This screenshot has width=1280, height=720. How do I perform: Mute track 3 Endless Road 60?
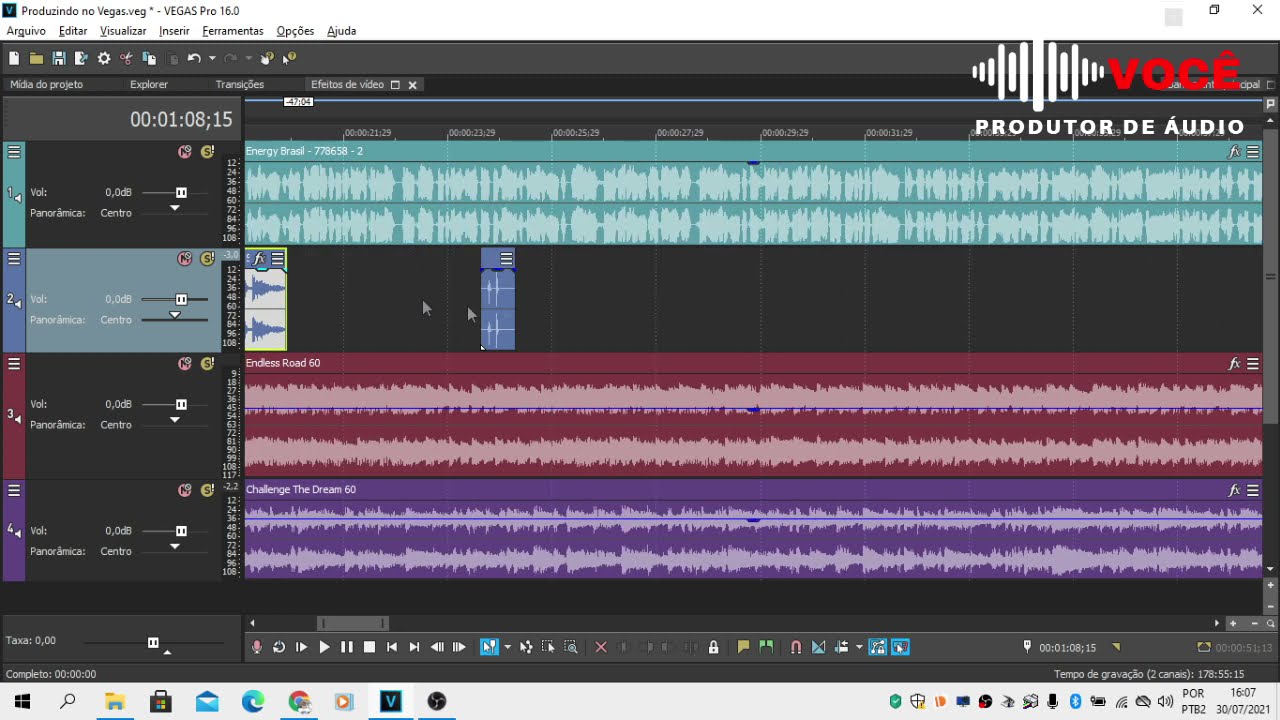pos(185,364)
